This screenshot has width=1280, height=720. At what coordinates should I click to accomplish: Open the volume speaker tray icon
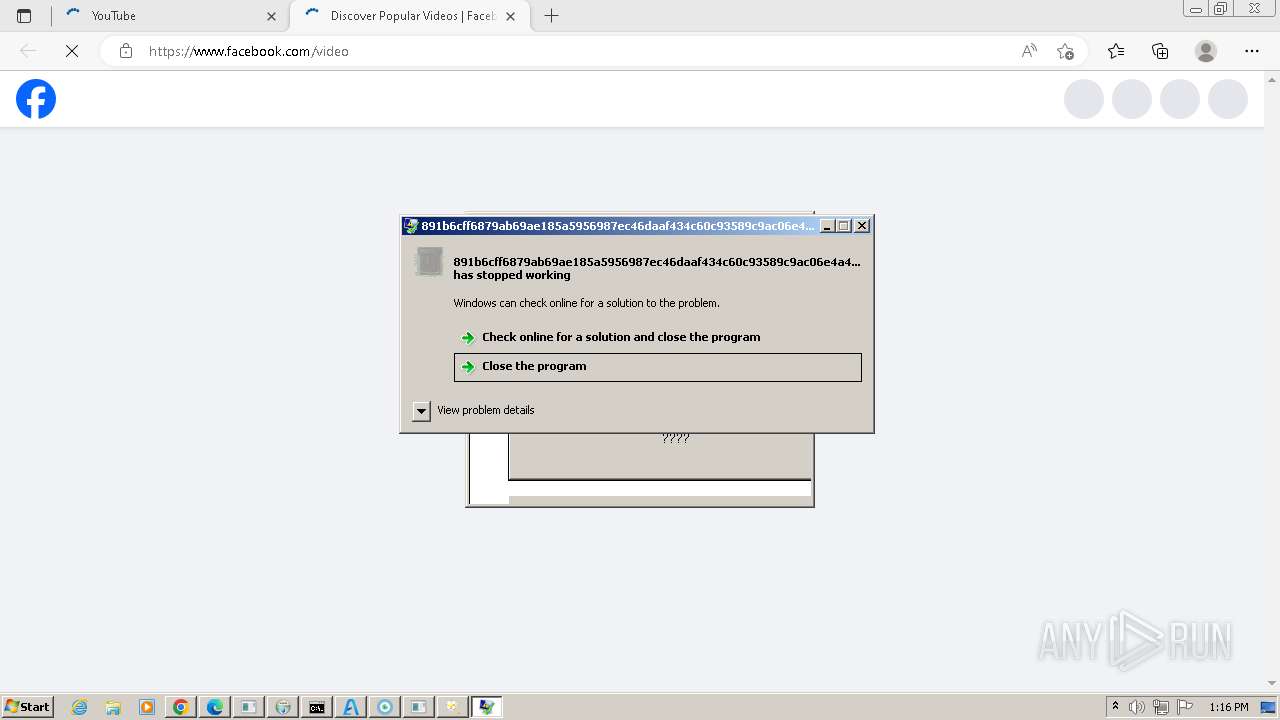[x=1137, y=707]
